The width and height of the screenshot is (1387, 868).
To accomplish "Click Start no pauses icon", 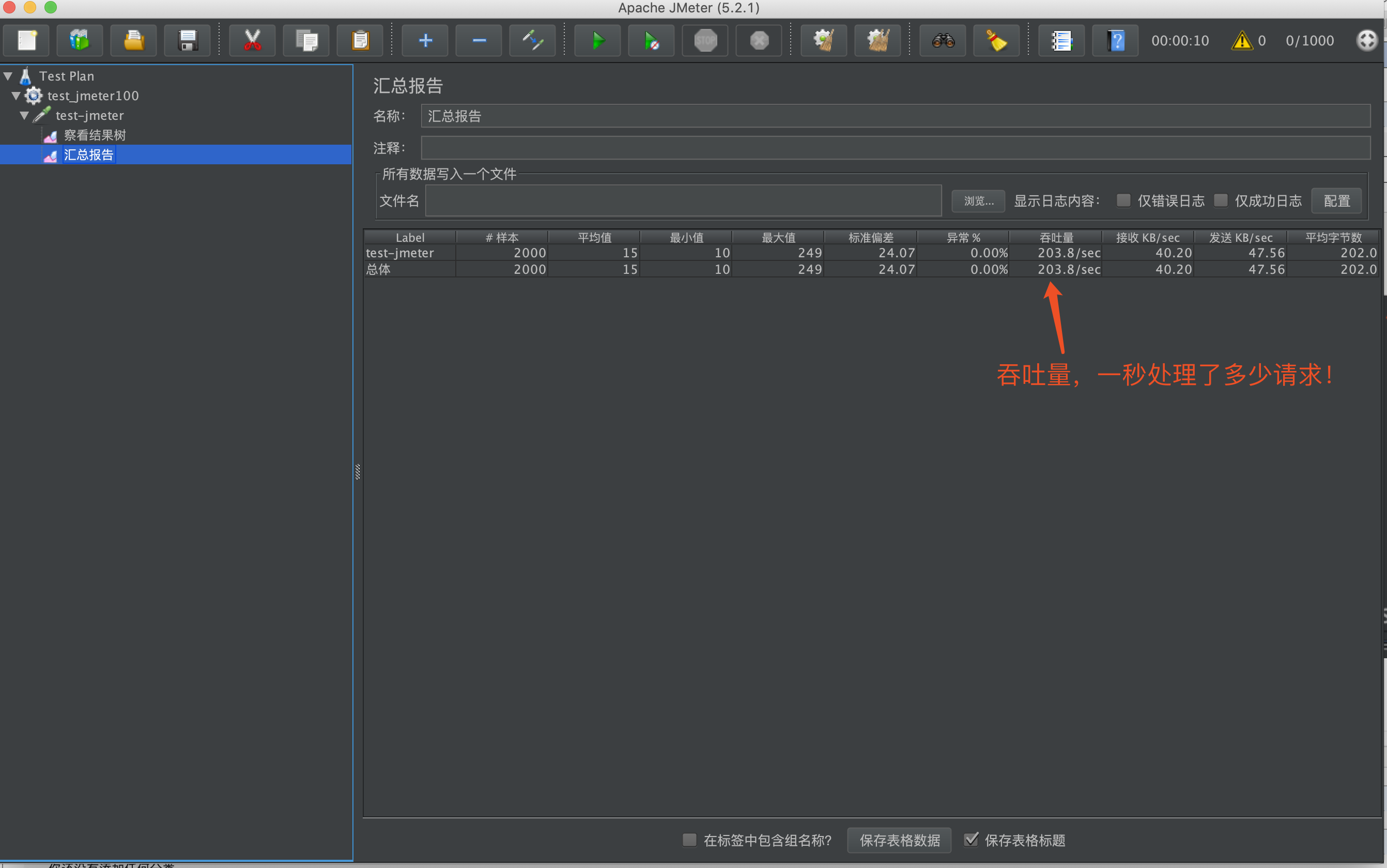I will (652, 41).
